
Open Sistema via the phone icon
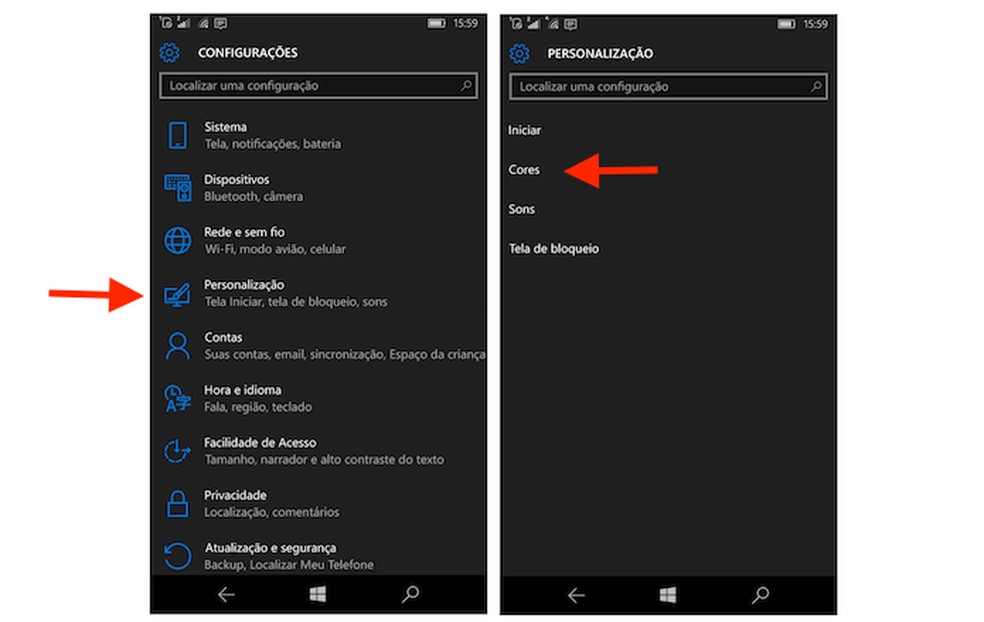[178, 134]
